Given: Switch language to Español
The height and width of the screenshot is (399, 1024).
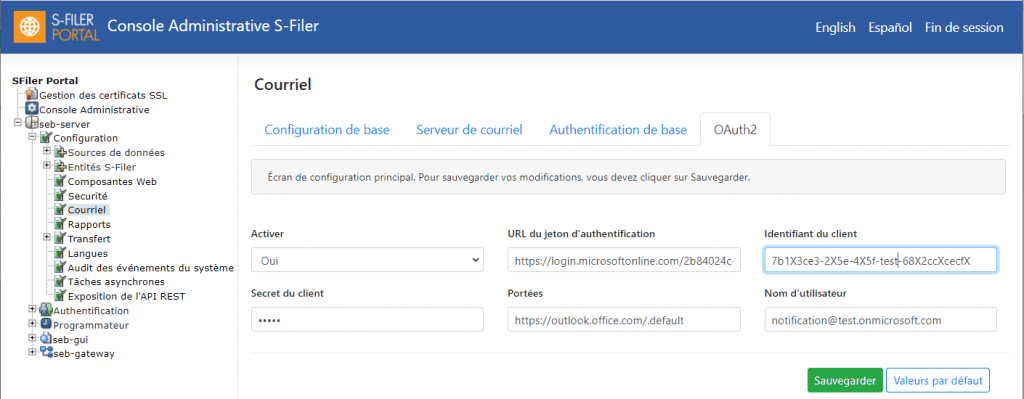Looking at the screenshot, I should pyautogui.click(x=890, y=27).
